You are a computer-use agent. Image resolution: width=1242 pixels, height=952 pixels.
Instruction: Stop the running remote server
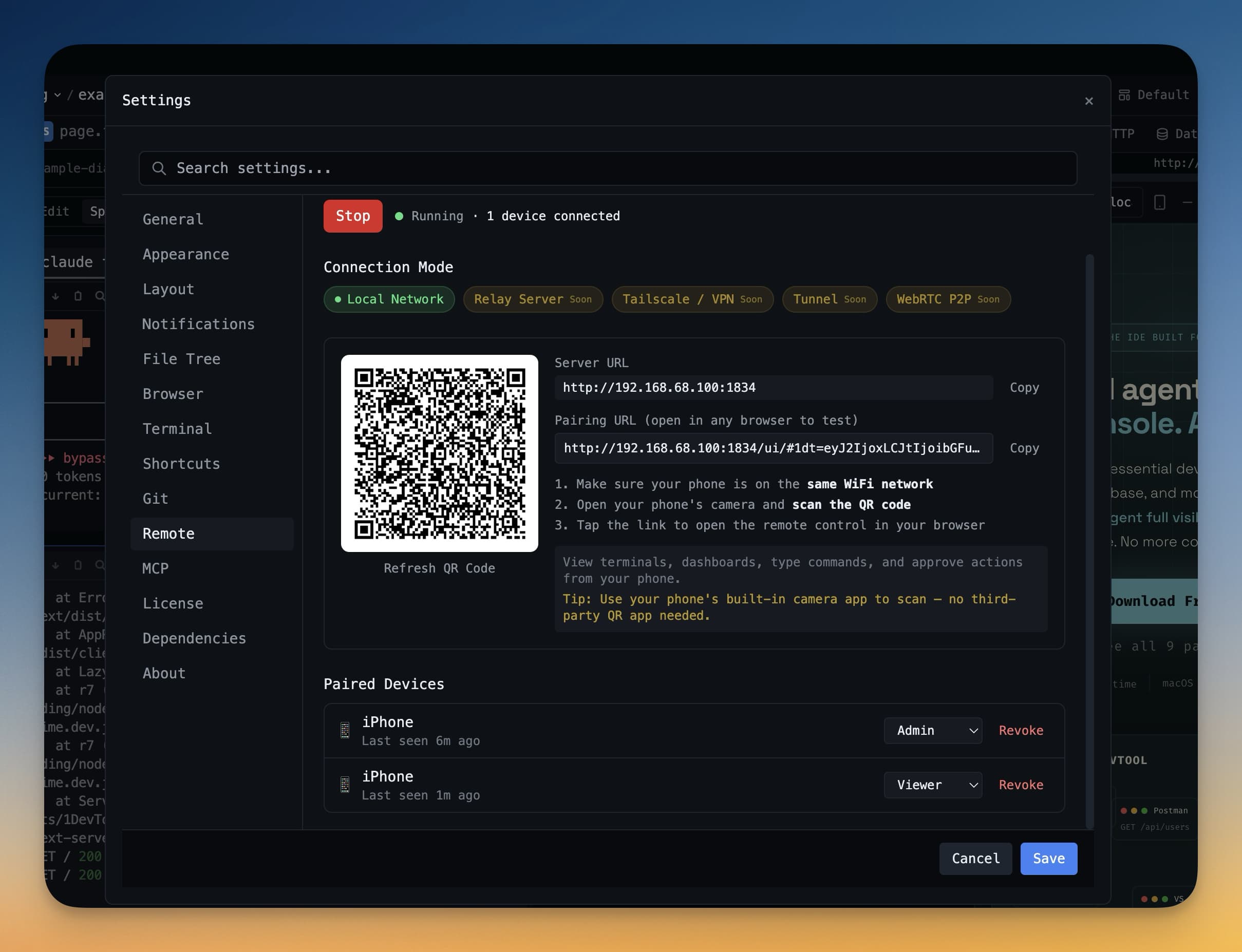coord(352,216)
